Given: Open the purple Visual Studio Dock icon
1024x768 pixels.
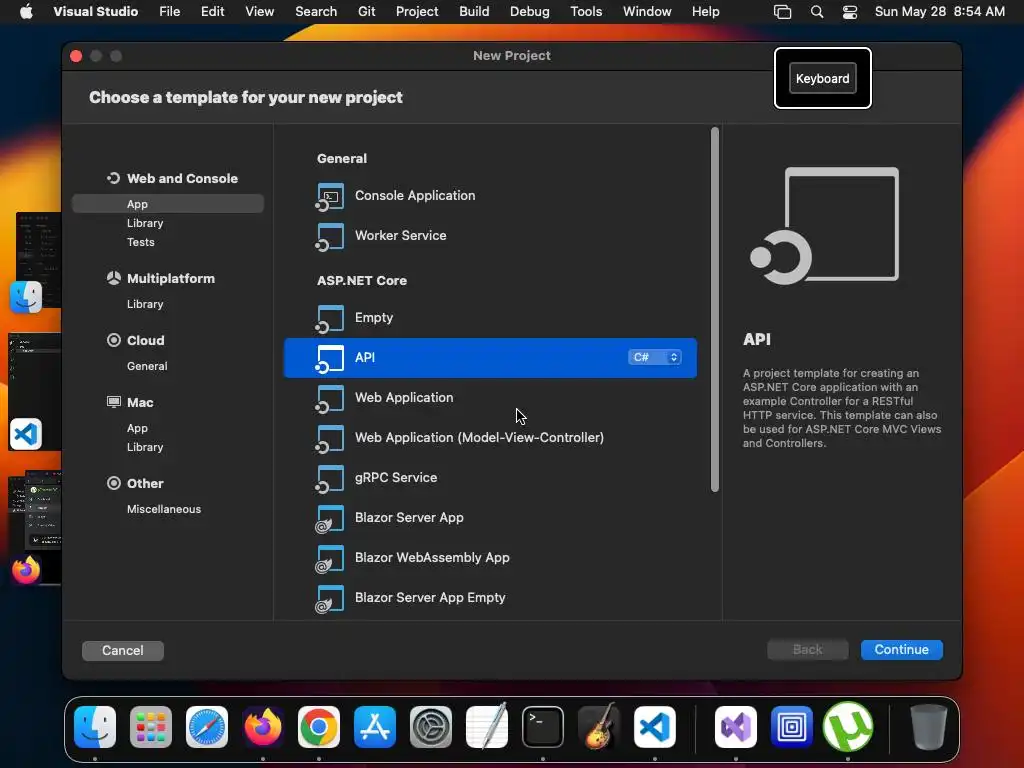Looking at the screenshot, I should [x=736, y=727].
